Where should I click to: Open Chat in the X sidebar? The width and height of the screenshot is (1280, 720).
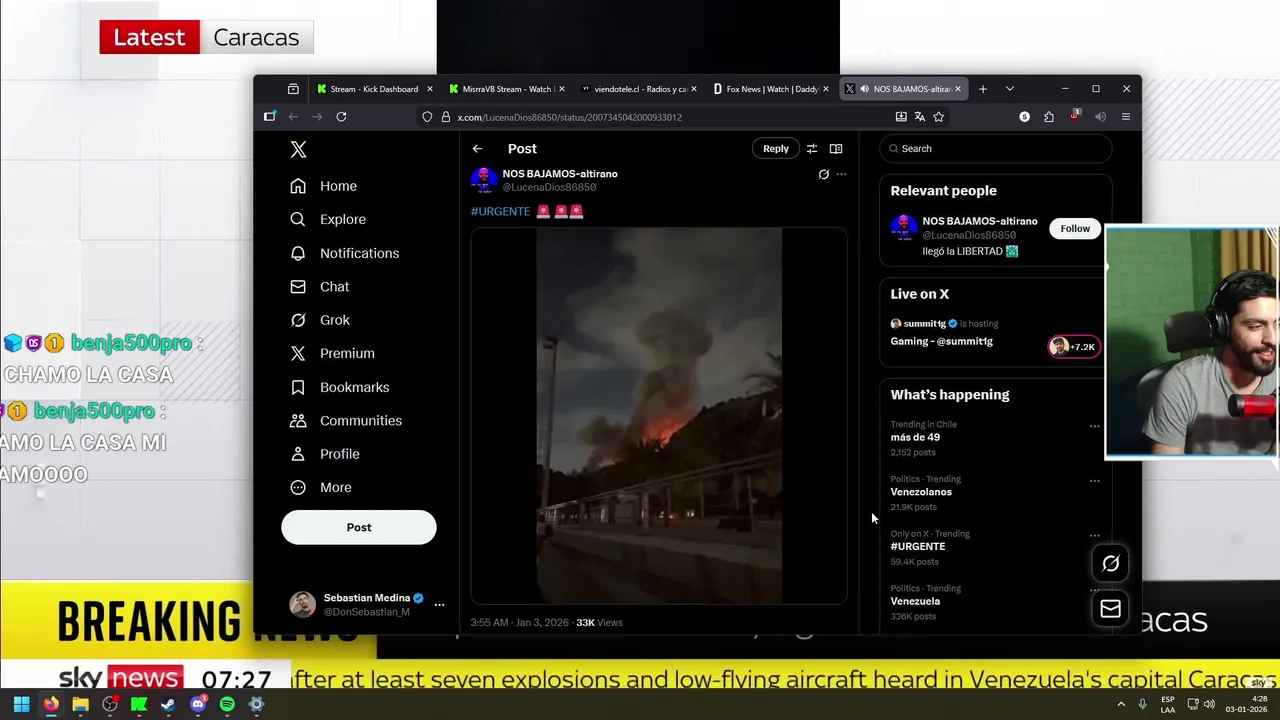[x=319, y=287]
